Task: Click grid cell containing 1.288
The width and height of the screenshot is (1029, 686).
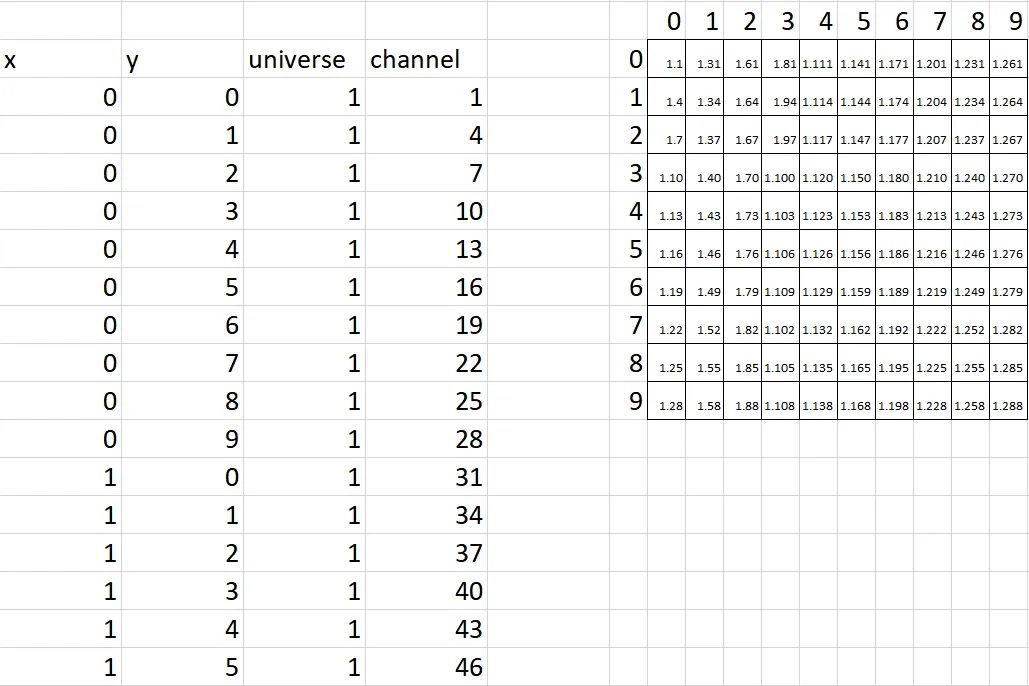Action: (x=1008, y=406)
